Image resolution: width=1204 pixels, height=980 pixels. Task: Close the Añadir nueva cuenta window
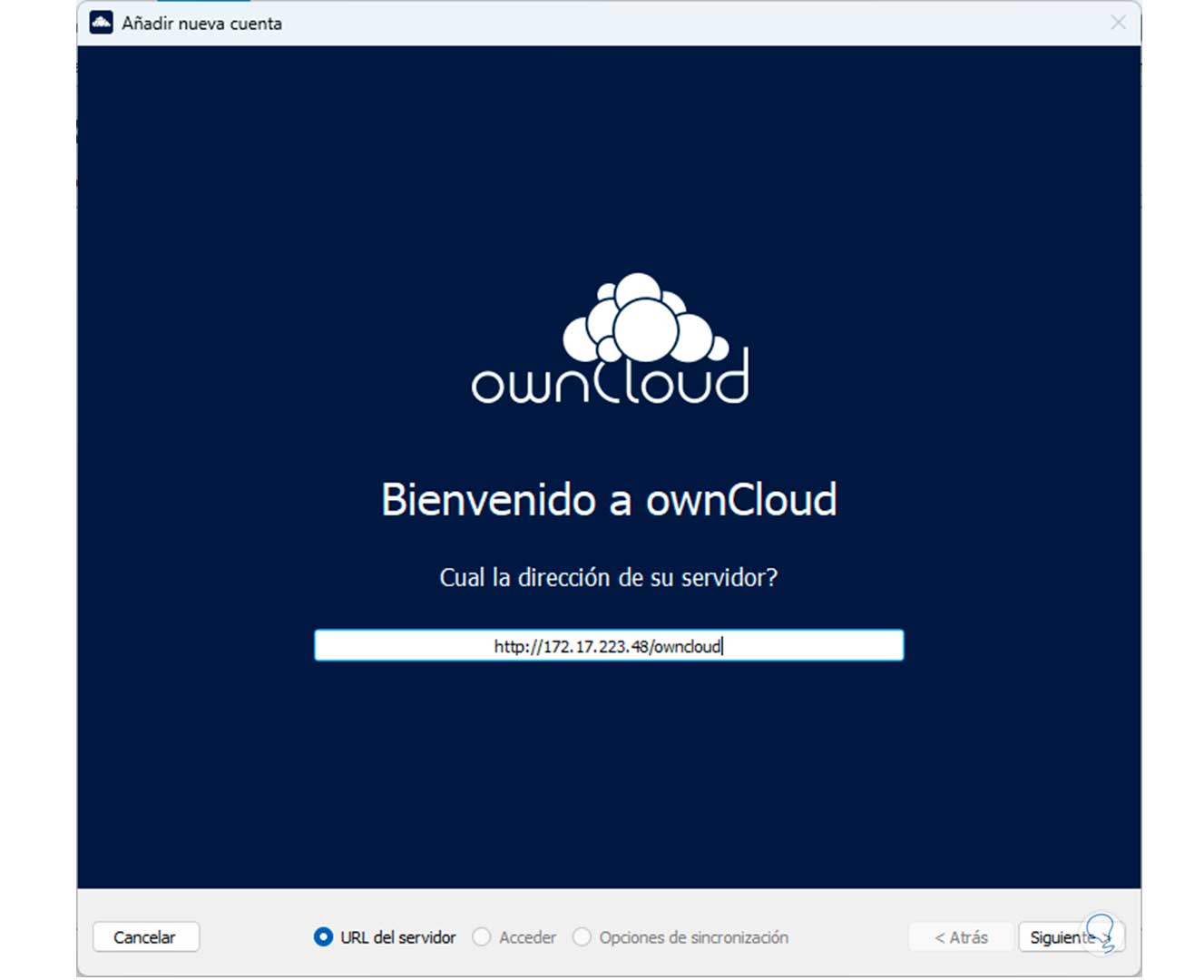pyautogui.click(x=1118, y=23)
